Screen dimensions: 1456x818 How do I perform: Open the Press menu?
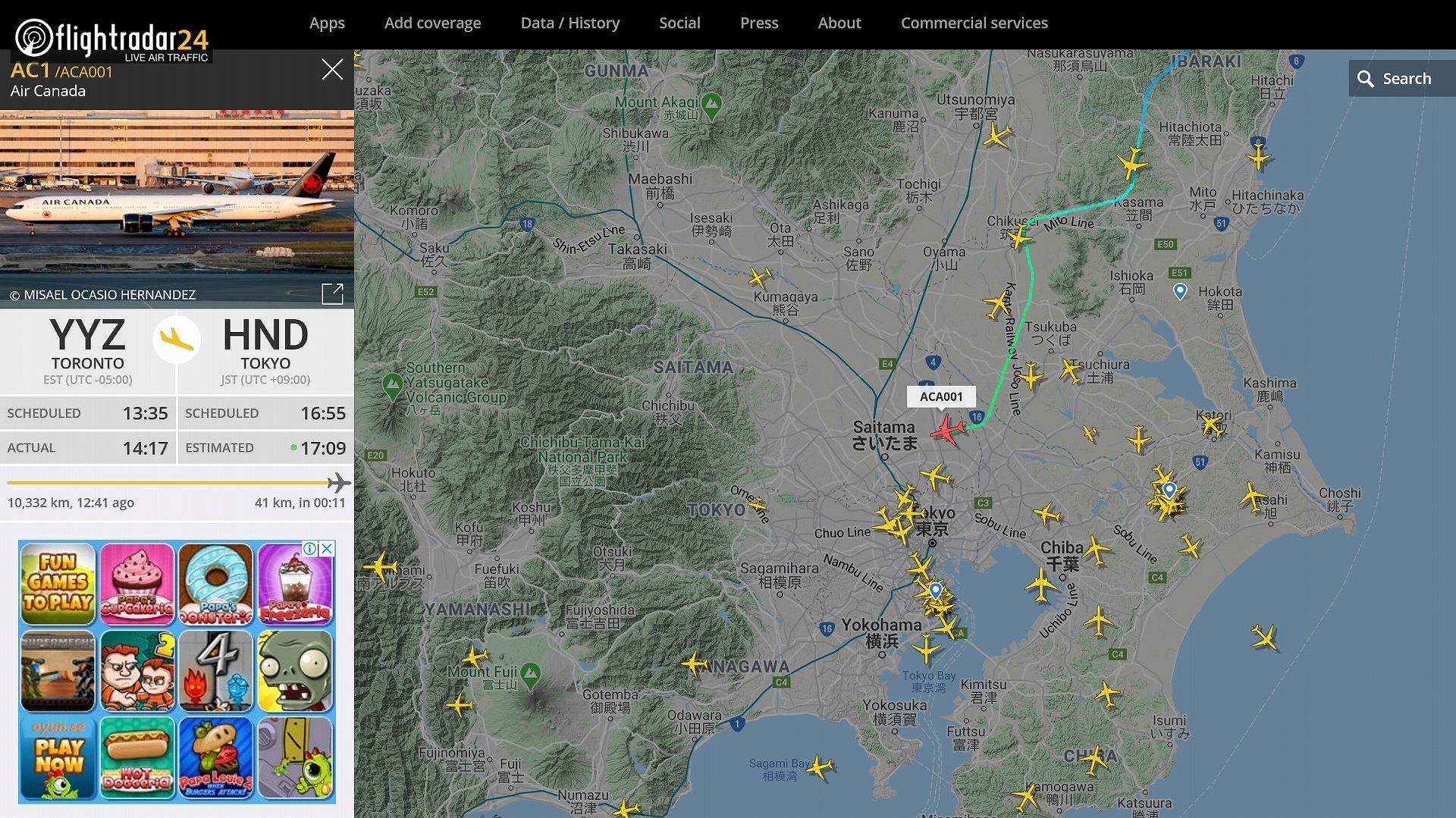pyautogui.click(x=759, y=23)
